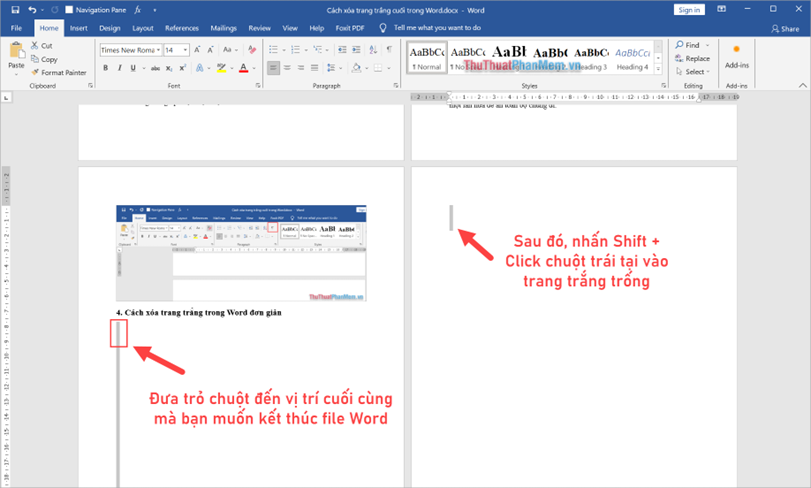Decrease paragraph indent
The height and width of the screenshot is (488, 811).
pyautogui.click(x=342, y=50)
